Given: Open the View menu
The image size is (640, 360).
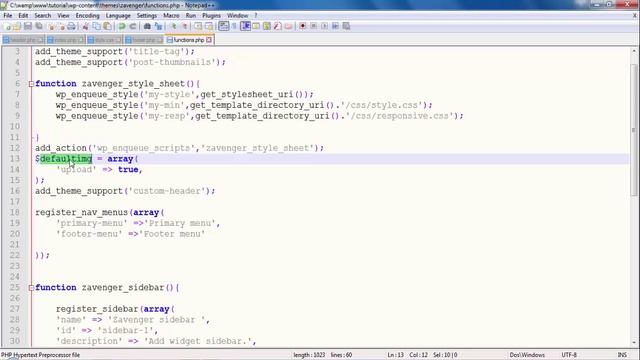Looking at the screenshot, I should (63, 16).
